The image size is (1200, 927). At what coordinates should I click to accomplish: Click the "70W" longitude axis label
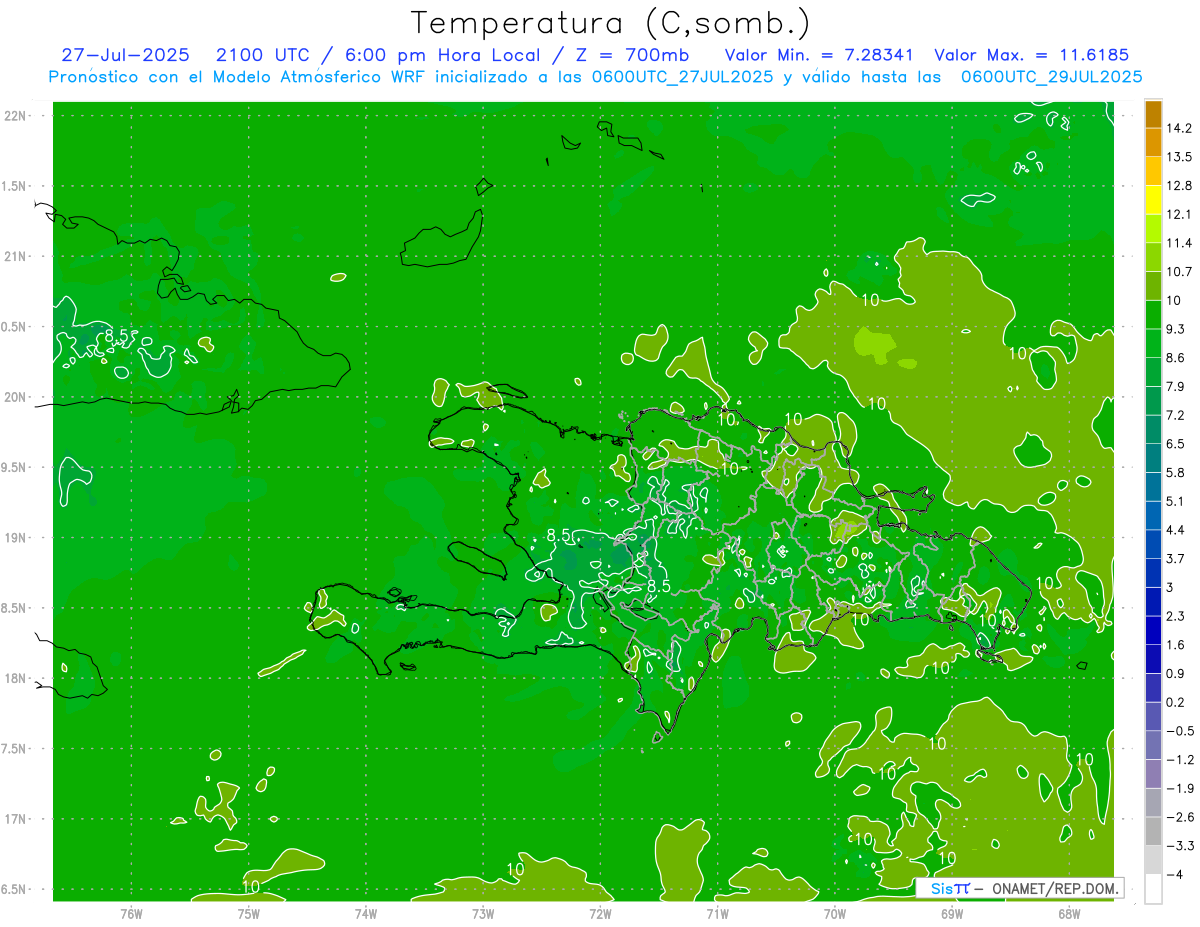[834, 913]
